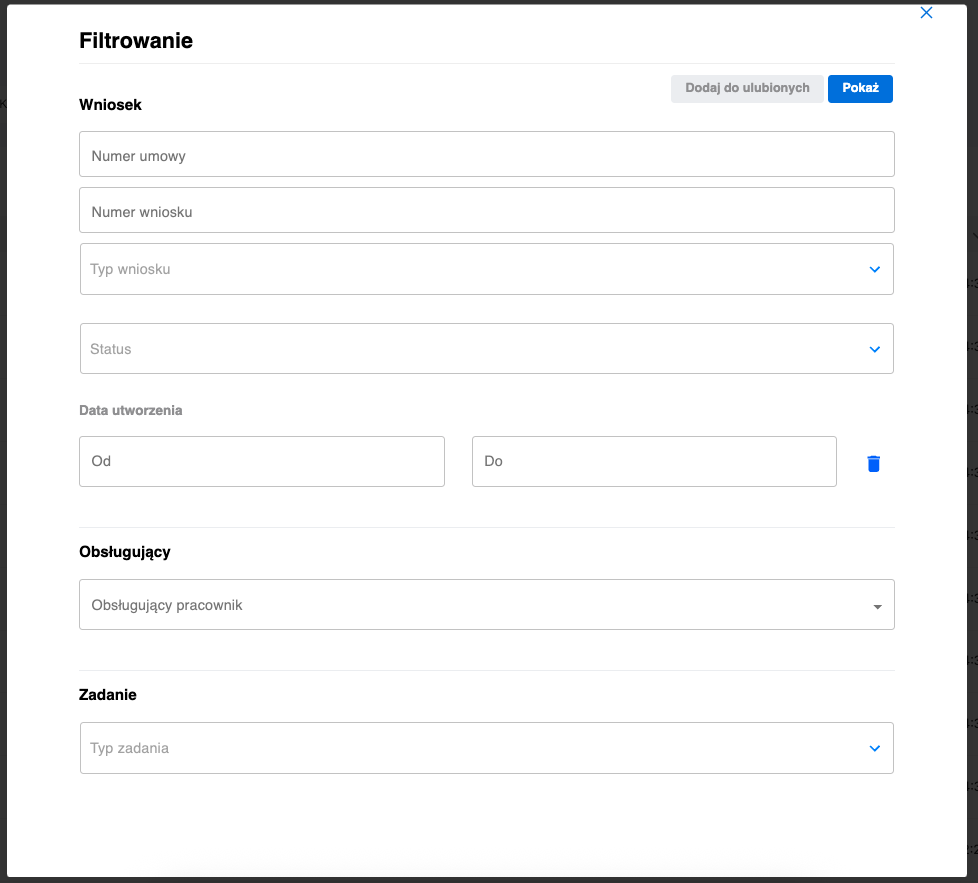Click the Wniosek section heading
The image size is (978, 883).
pos(110,105)
